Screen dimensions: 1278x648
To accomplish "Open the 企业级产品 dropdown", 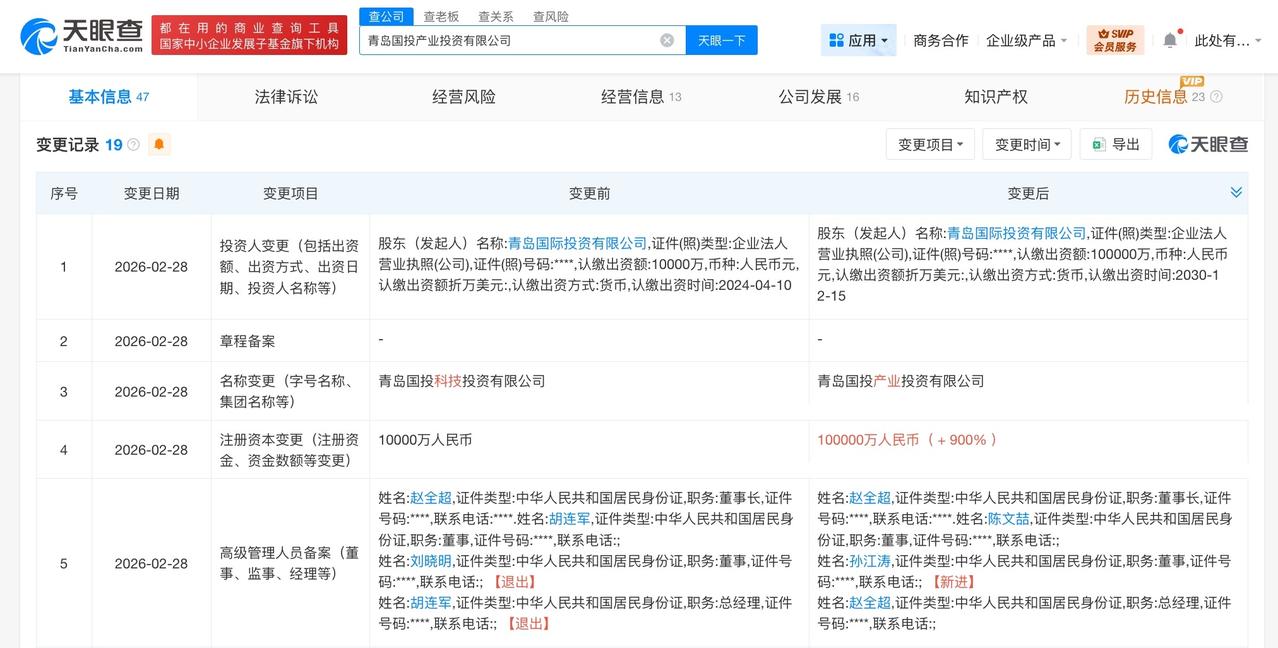I will [x=1027, y=40].
